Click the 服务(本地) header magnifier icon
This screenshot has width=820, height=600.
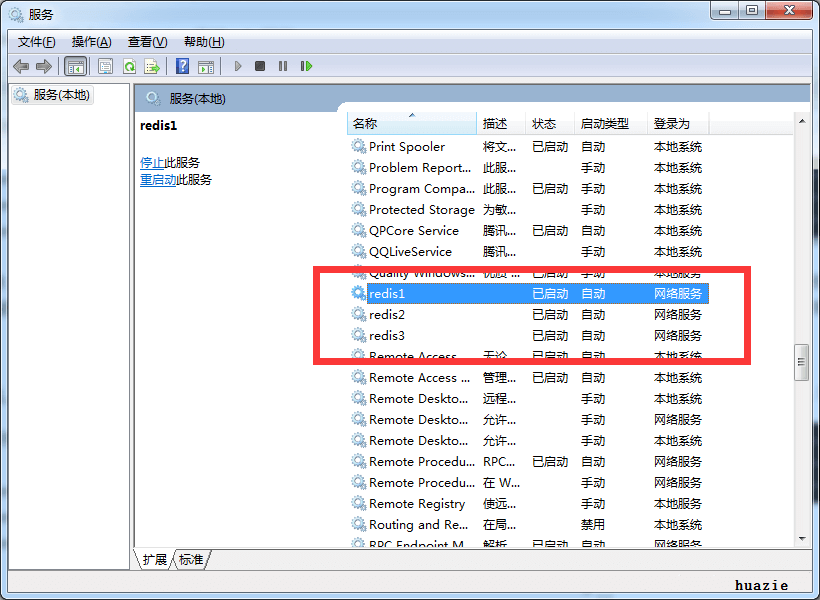pos(153,98)
